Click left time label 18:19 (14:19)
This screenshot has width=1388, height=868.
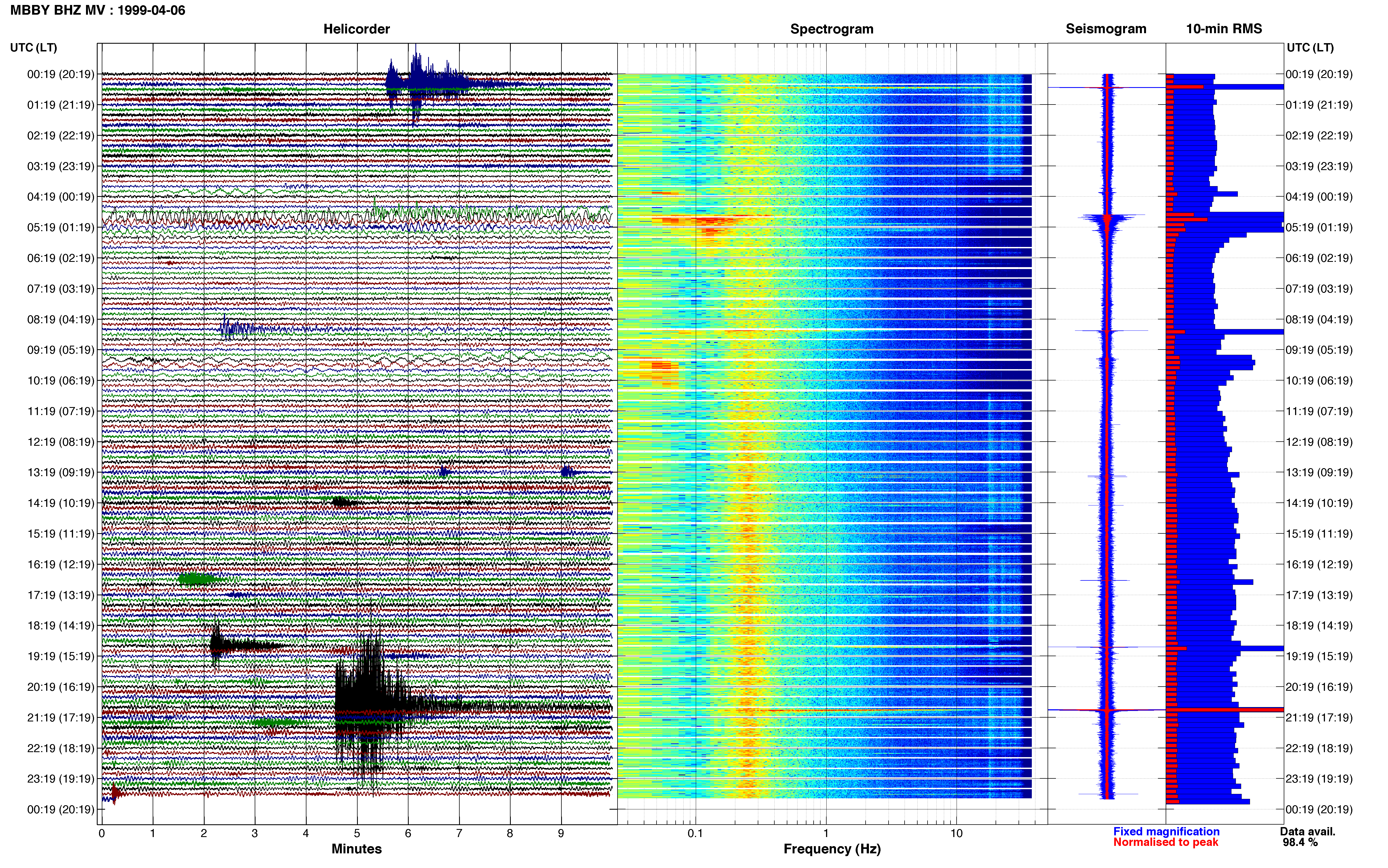point(61,626)
